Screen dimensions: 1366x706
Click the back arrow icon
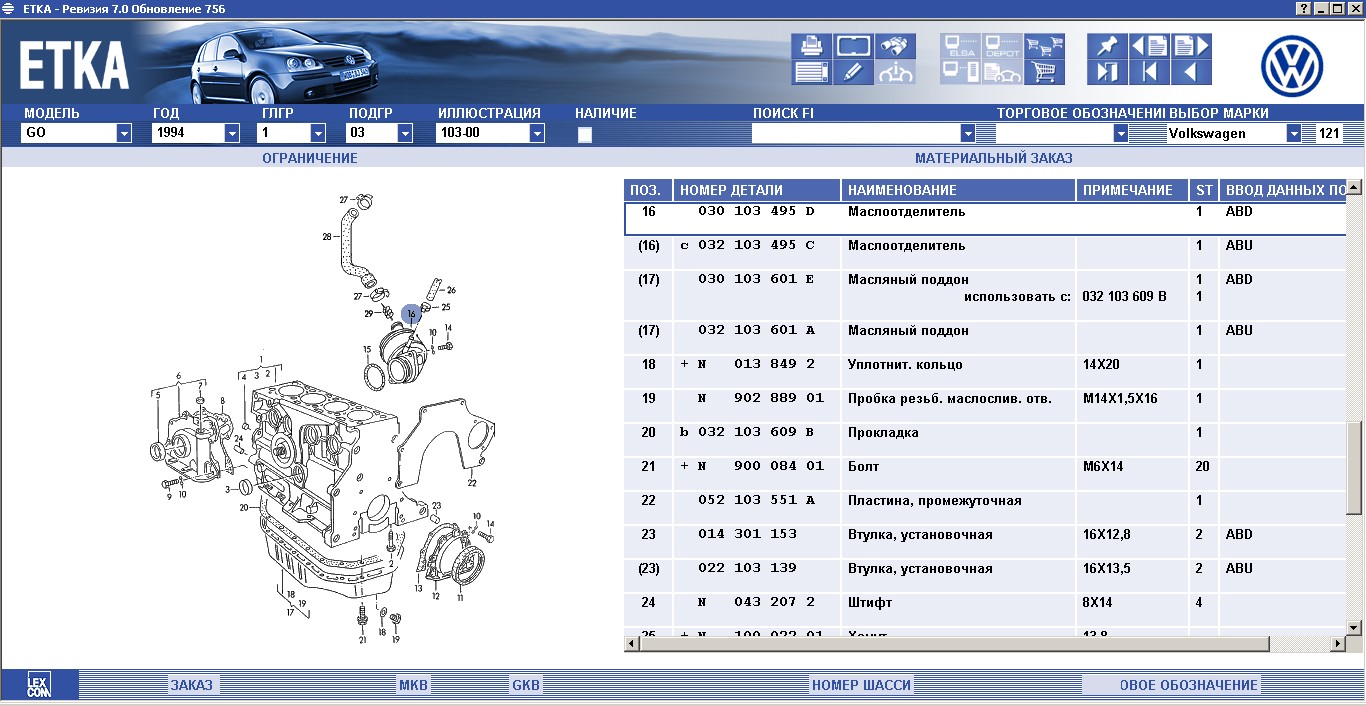click(1191, 72)
